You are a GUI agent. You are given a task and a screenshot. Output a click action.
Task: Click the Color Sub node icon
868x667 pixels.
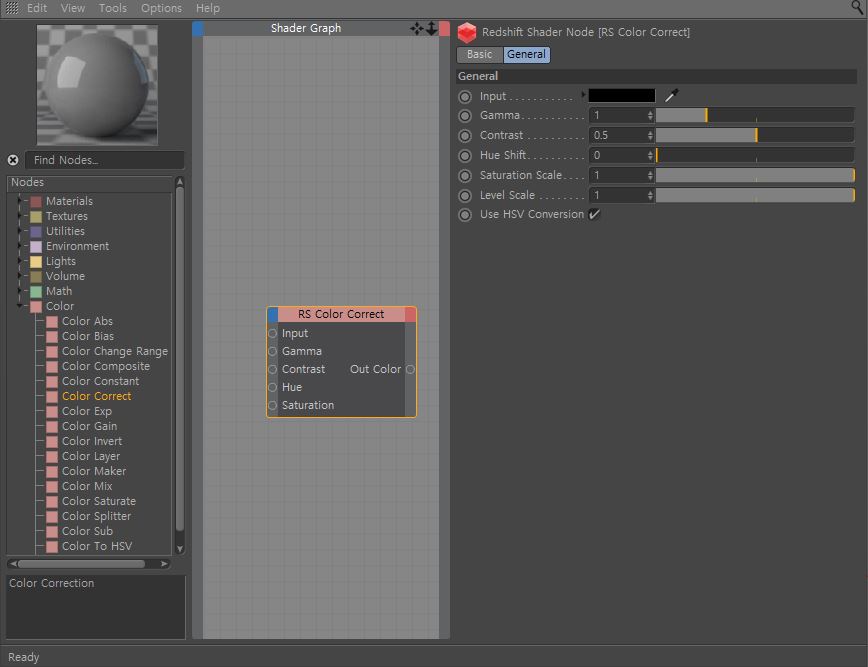click(x=52, y=531)
